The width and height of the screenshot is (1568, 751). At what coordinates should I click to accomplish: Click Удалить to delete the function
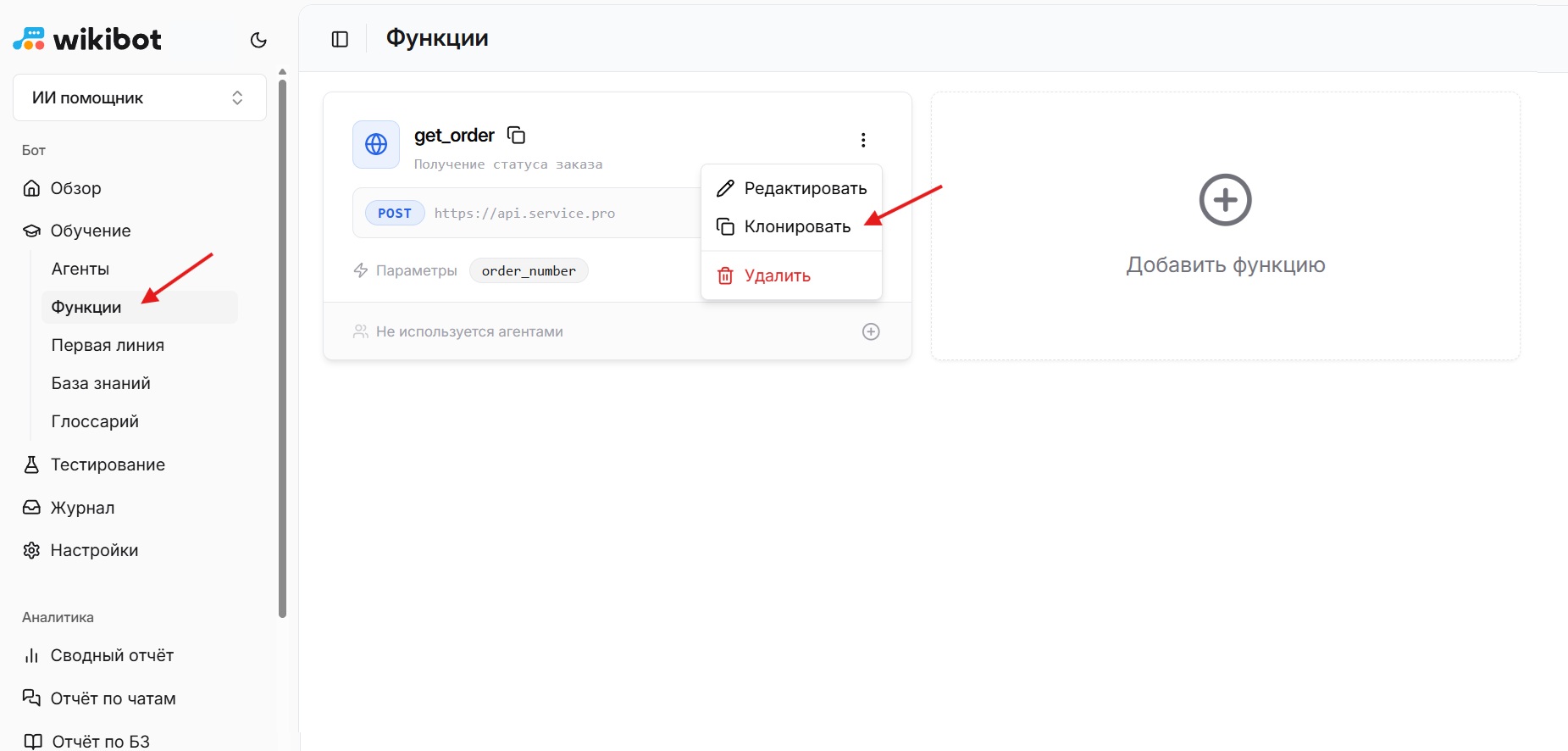(776, 275)
